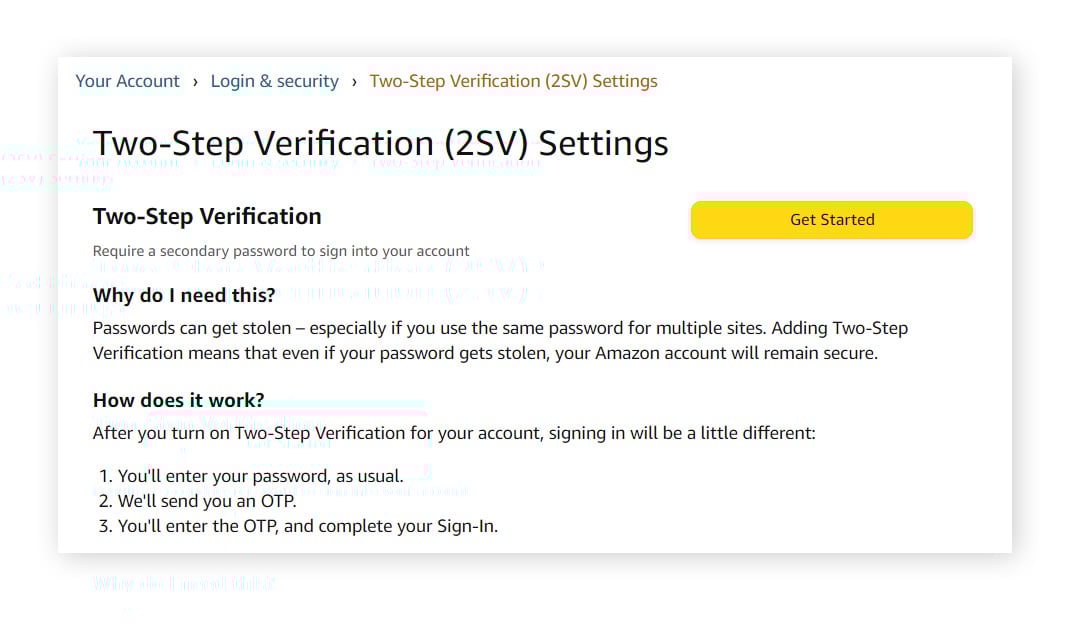Click the ghosted "Why do I need this?" text below card
Viewport: 1082px width, 624px height.
tap(183, 582)
